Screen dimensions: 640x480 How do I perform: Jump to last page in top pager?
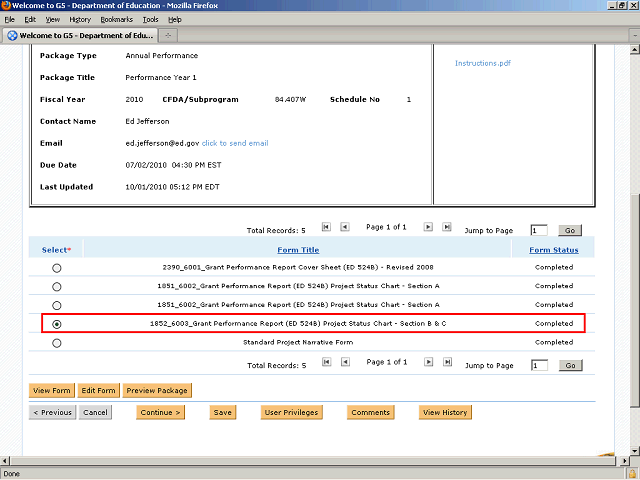[x=446, y=228]
